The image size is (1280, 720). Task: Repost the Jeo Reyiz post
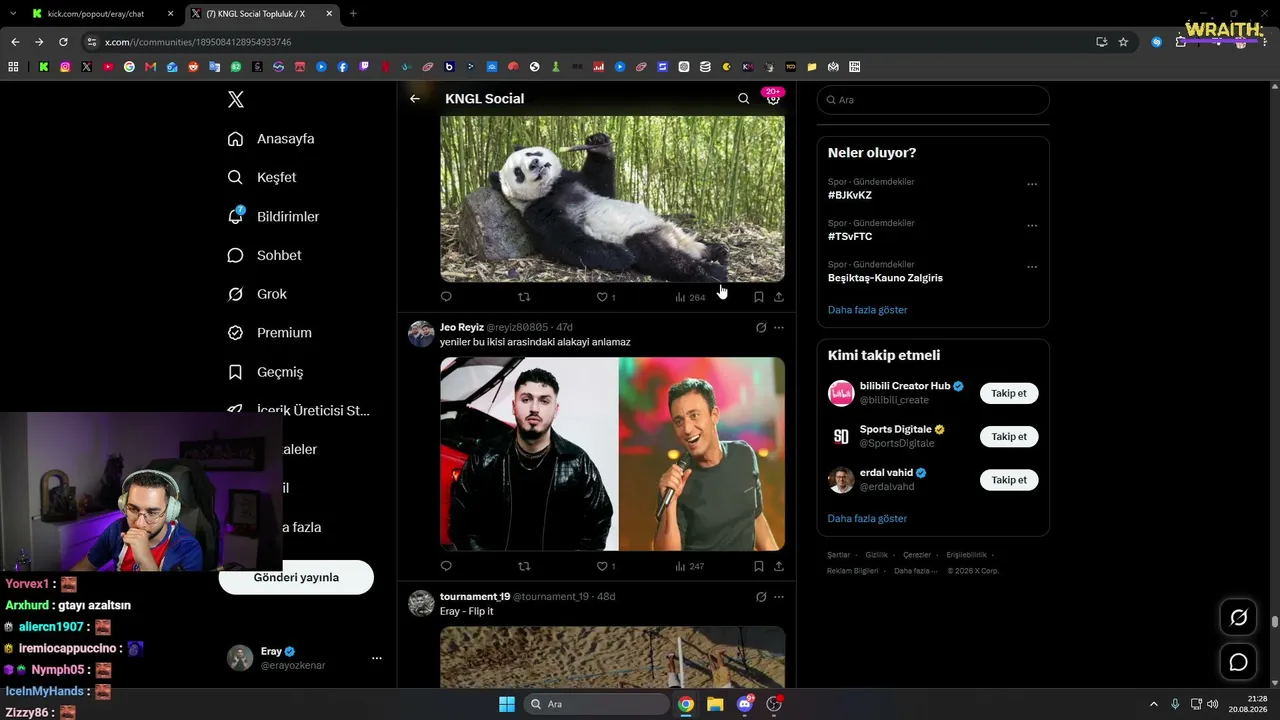tap(524, 566)
